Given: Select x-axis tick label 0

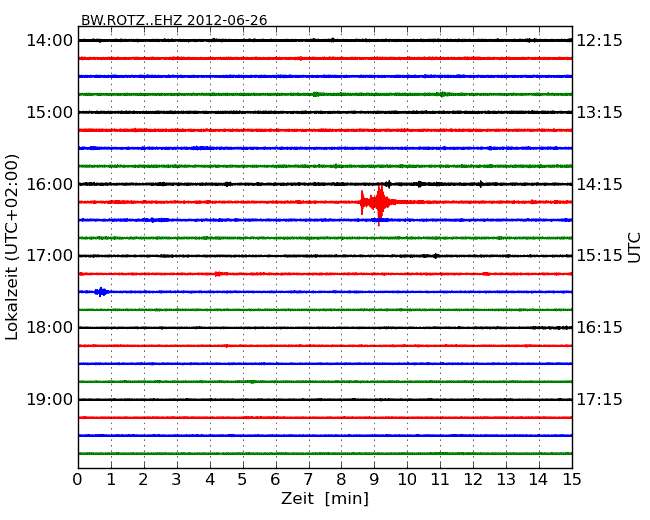Looking at the screenshot, I should [x=78, y=480].
